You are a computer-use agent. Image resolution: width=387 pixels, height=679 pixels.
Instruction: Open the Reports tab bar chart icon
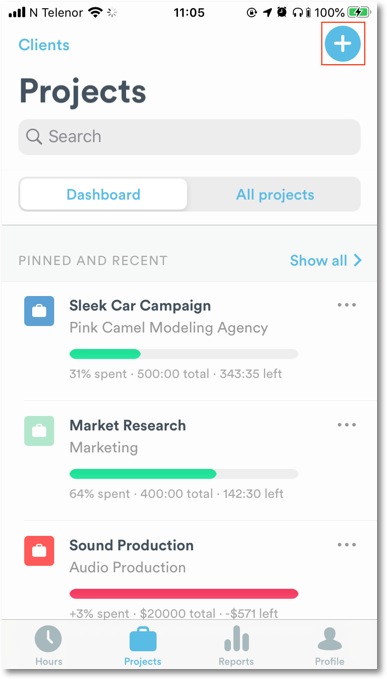click(236, 639)
